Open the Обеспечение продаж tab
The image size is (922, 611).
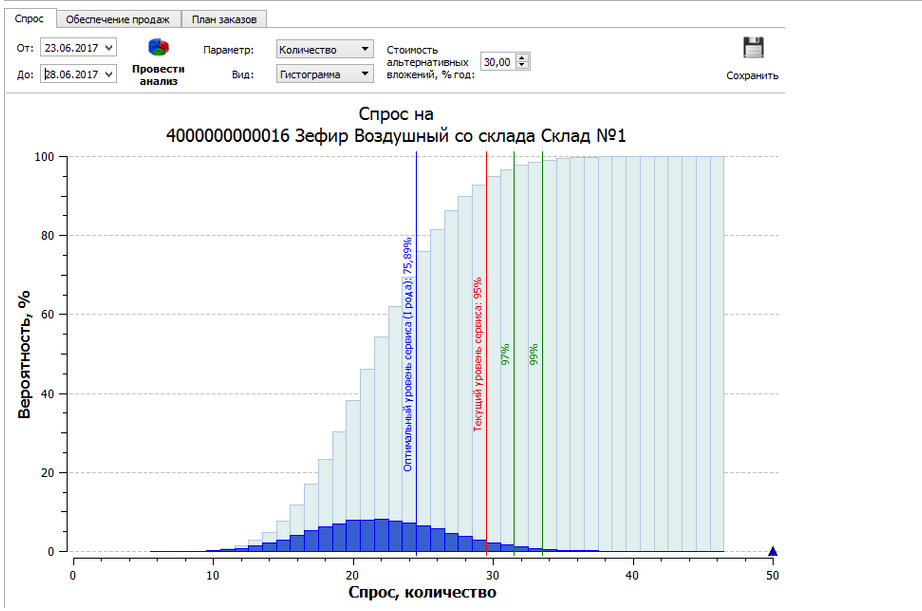[118, 19]
